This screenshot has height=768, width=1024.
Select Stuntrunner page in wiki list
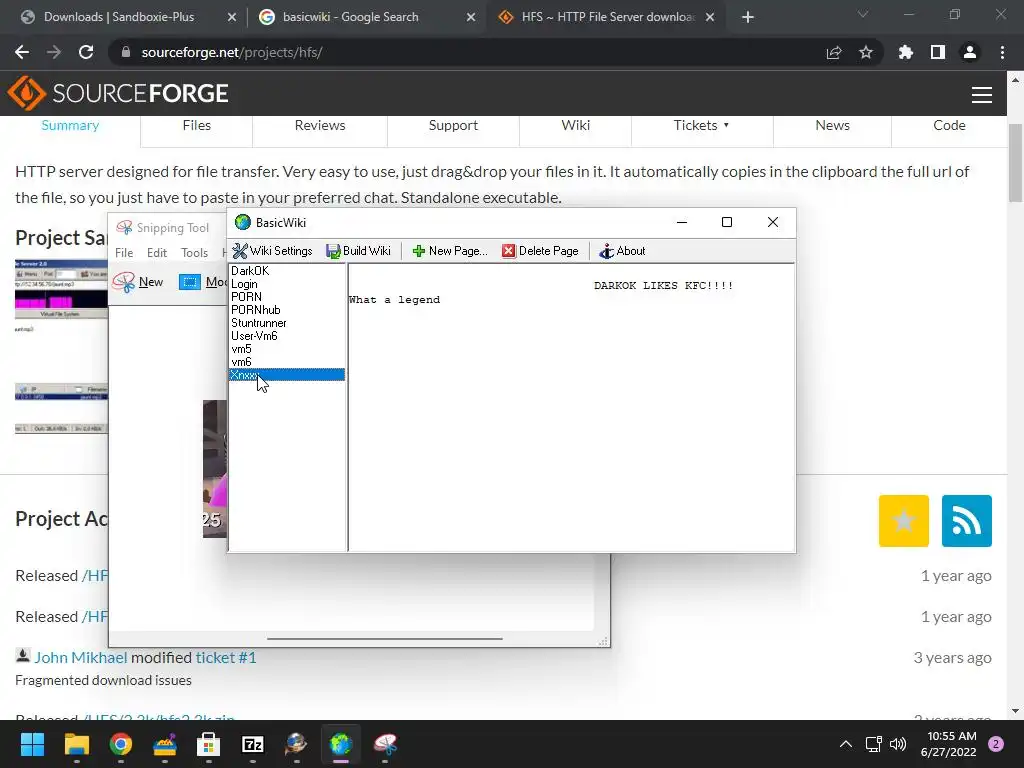(287, 323)
